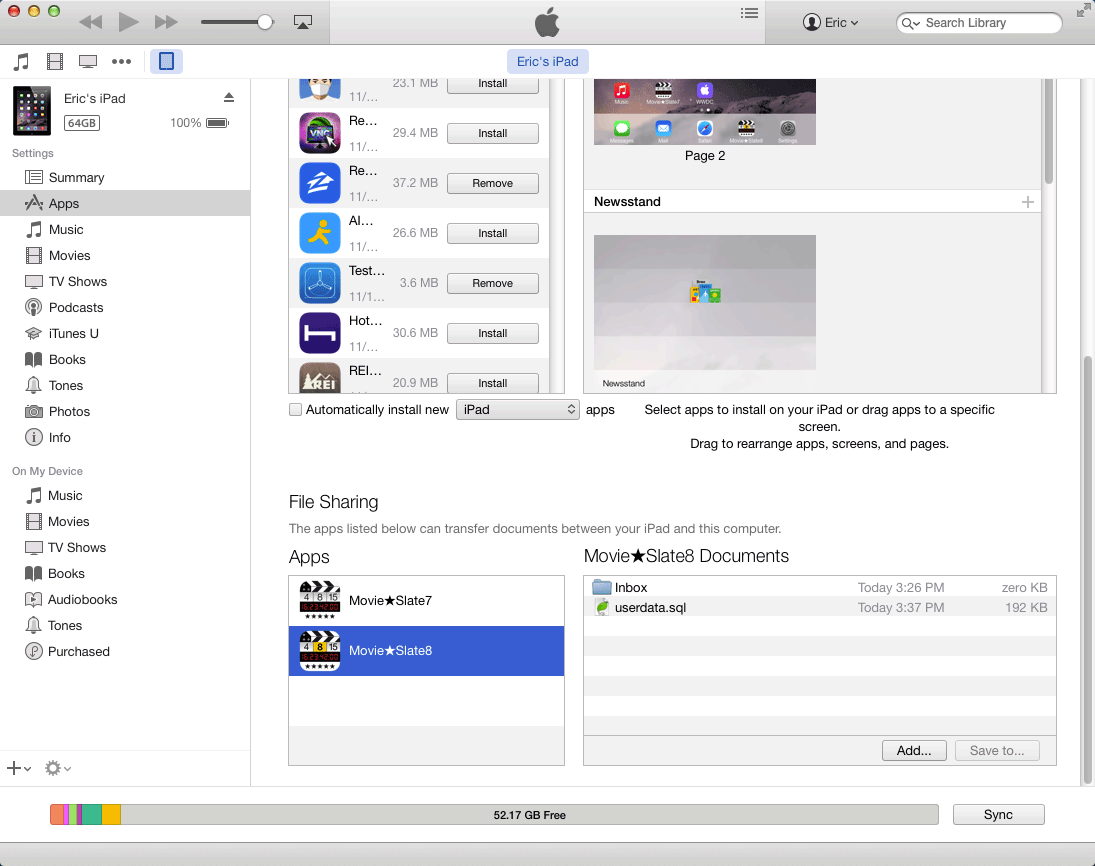Image resolution: width=1095 pixels, height=866 pixels.
Task: Remove the 37.2 MB app
Action: coord(492,184)
